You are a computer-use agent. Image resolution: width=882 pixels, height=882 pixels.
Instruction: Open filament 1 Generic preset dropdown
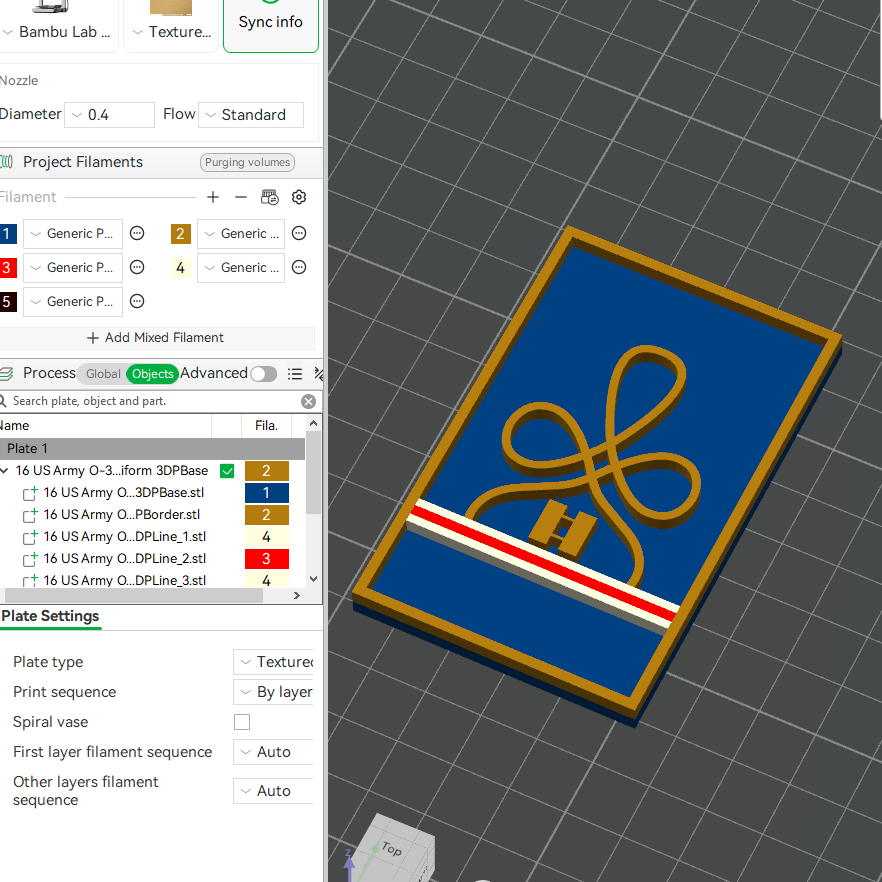73,233
